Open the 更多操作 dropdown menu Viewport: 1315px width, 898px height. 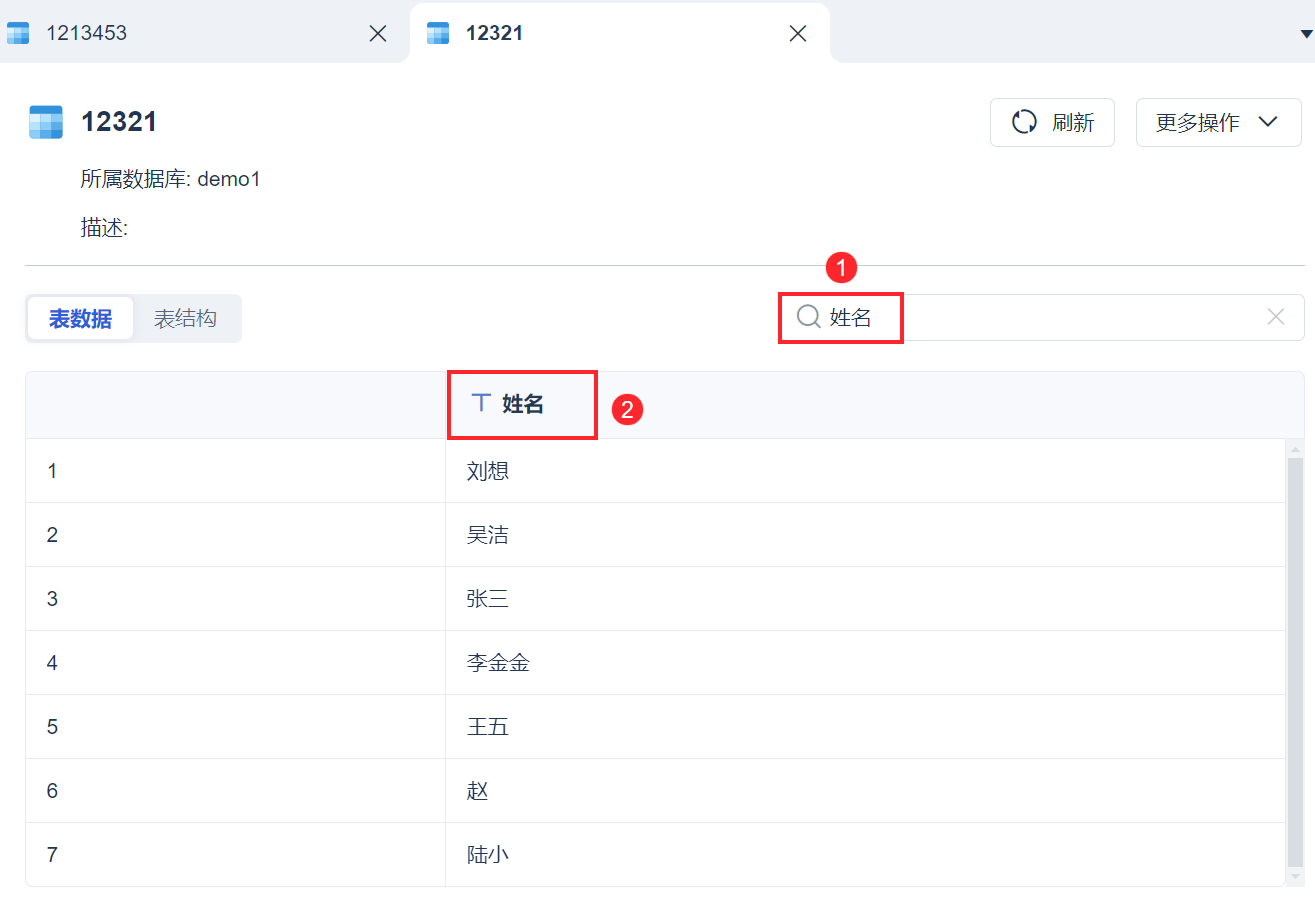click(x=1218, y=122)
